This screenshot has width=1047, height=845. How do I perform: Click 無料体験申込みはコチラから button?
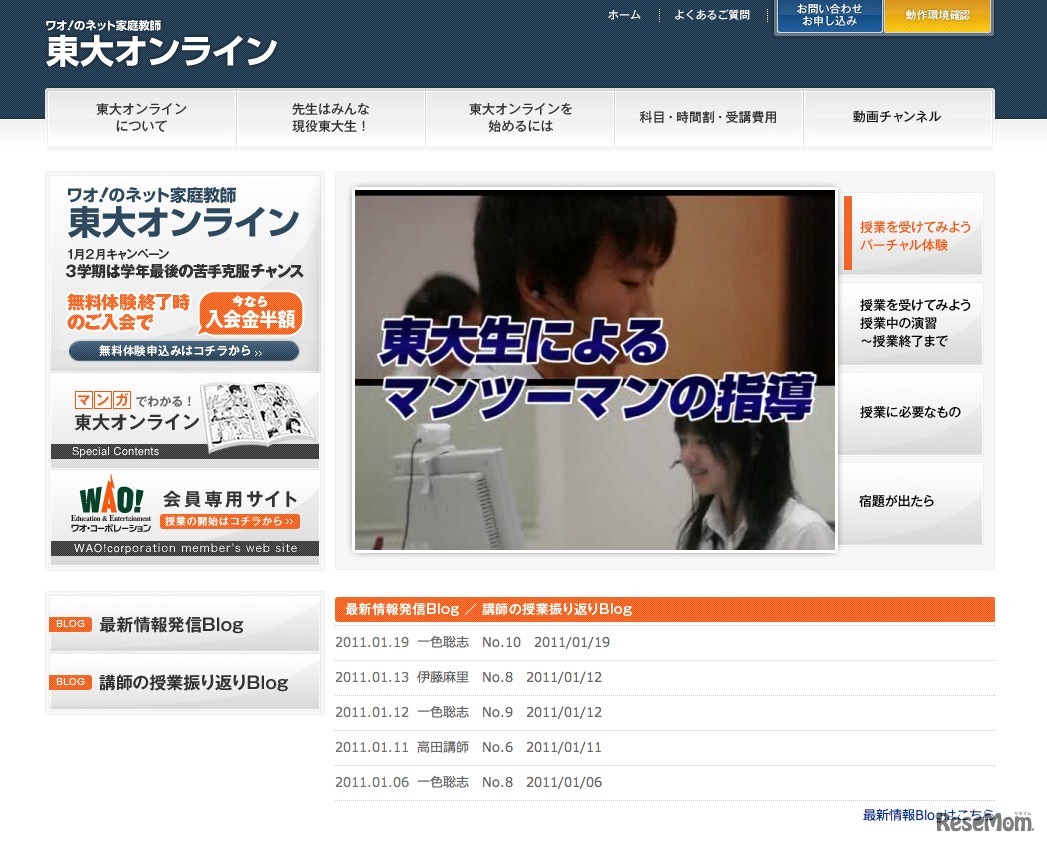[x=184, y=352]
